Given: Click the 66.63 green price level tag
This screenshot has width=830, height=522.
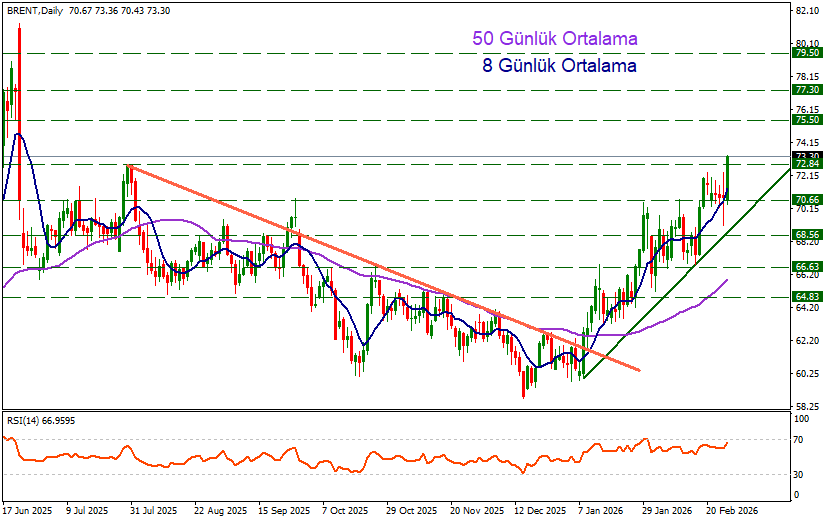Looking at the screenshot, I should coord(806,267).
